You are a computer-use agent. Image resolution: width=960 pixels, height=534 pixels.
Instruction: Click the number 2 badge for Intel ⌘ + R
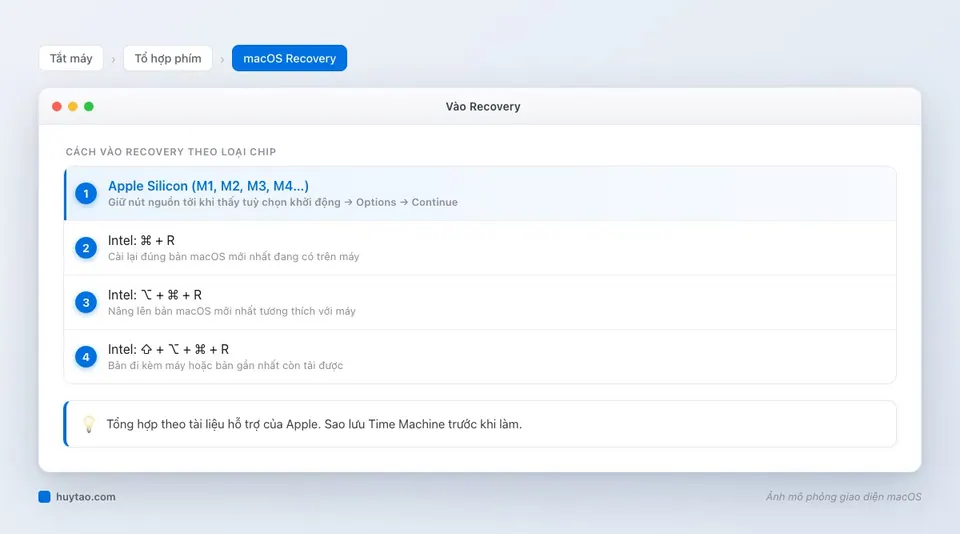coord(86,248)
